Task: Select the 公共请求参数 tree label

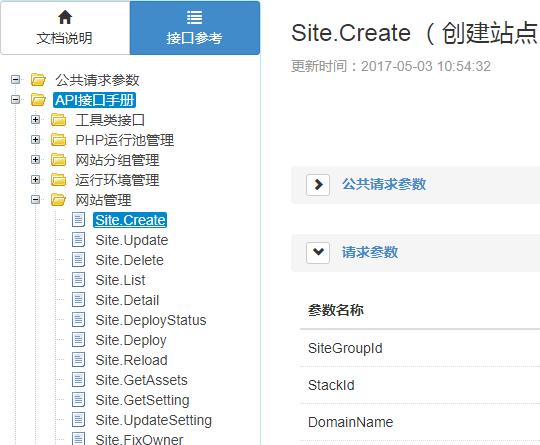Action: coord(97,80)
